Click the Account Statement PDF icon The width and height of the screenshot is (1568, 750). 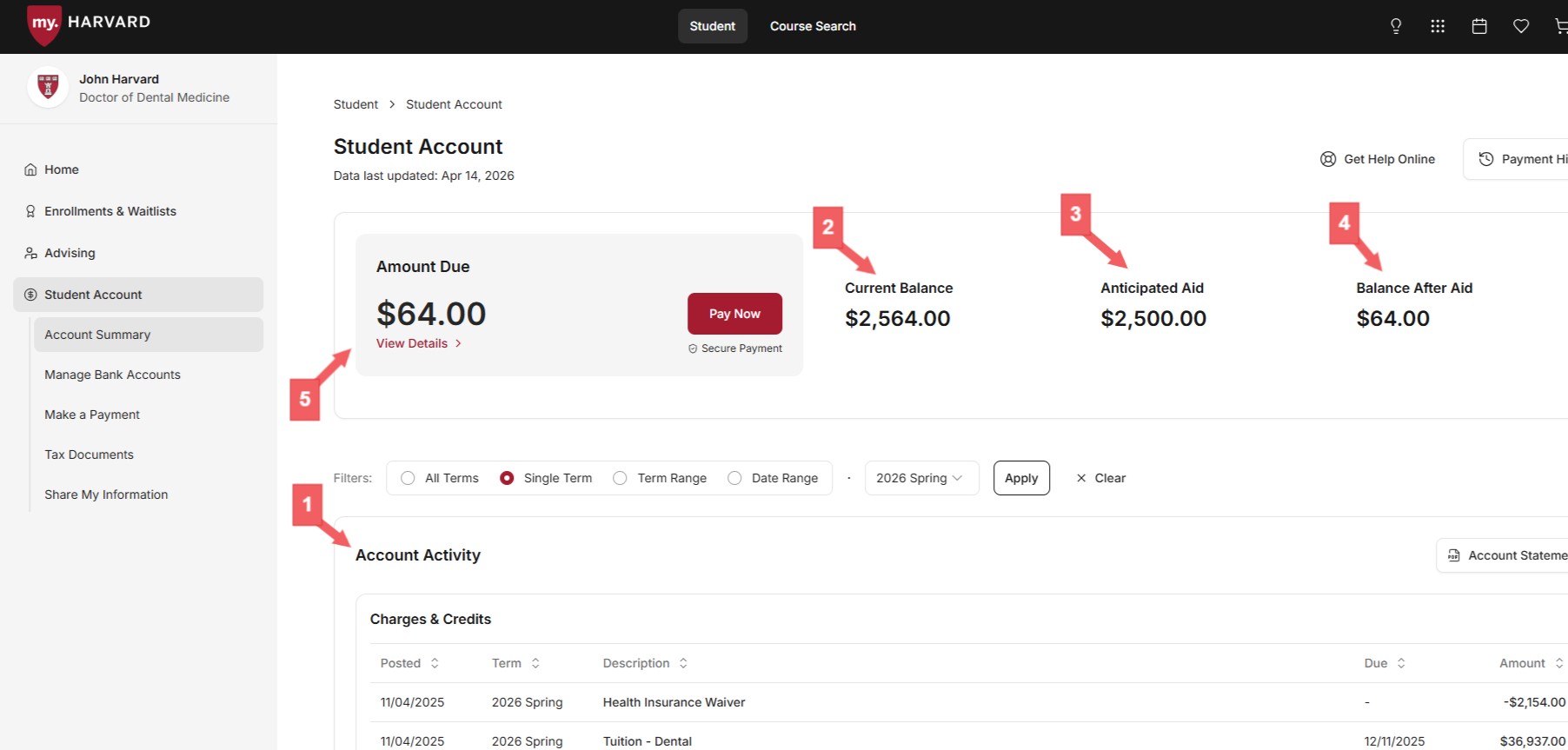coord(1454,555)
